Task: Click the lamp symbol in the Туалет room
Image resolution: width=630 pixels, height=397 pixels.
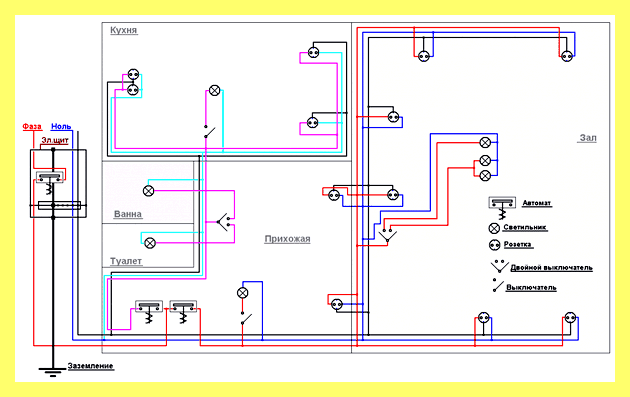Action: coord(150,243)
